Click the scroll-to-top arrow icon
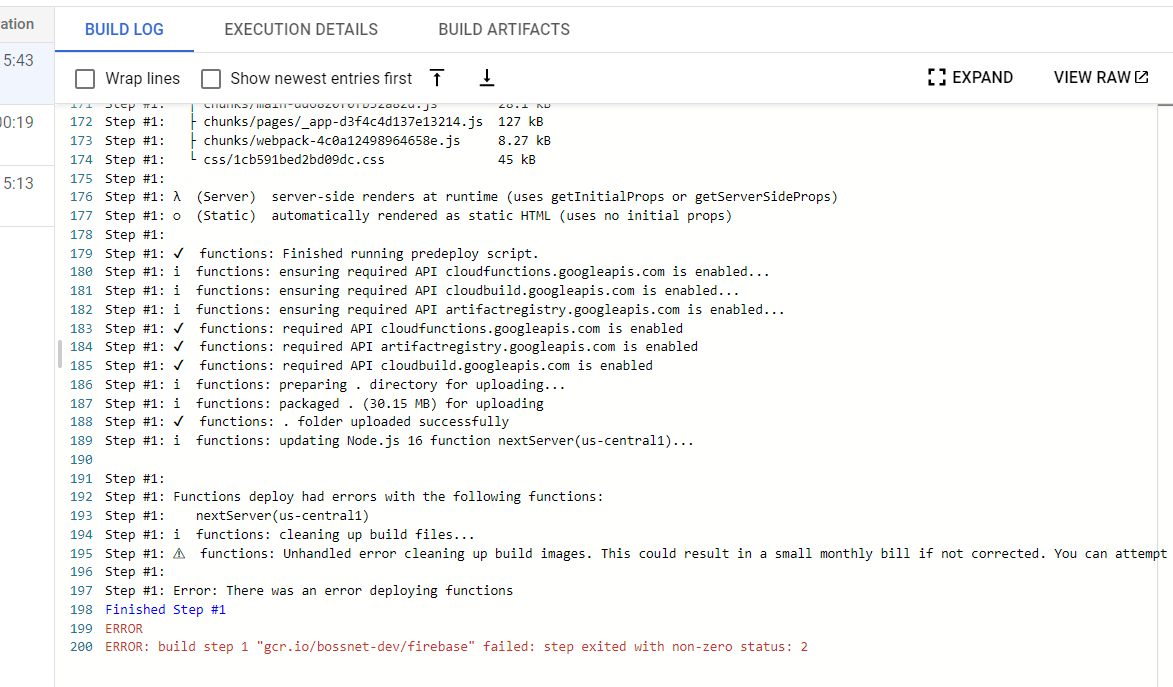Image resolution: width=1173 pixels, height=687 pixels. pyautogui.click(x=436, y=77)
